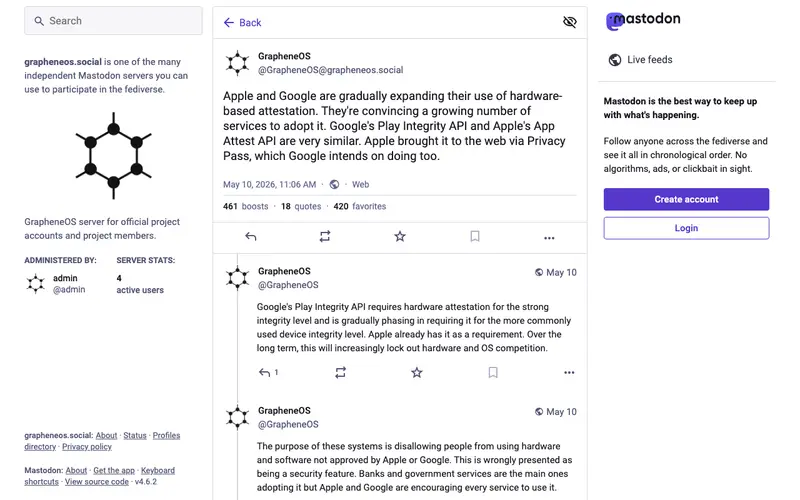
Task: Favorite the main post with star icon
Action: (400, 236)
